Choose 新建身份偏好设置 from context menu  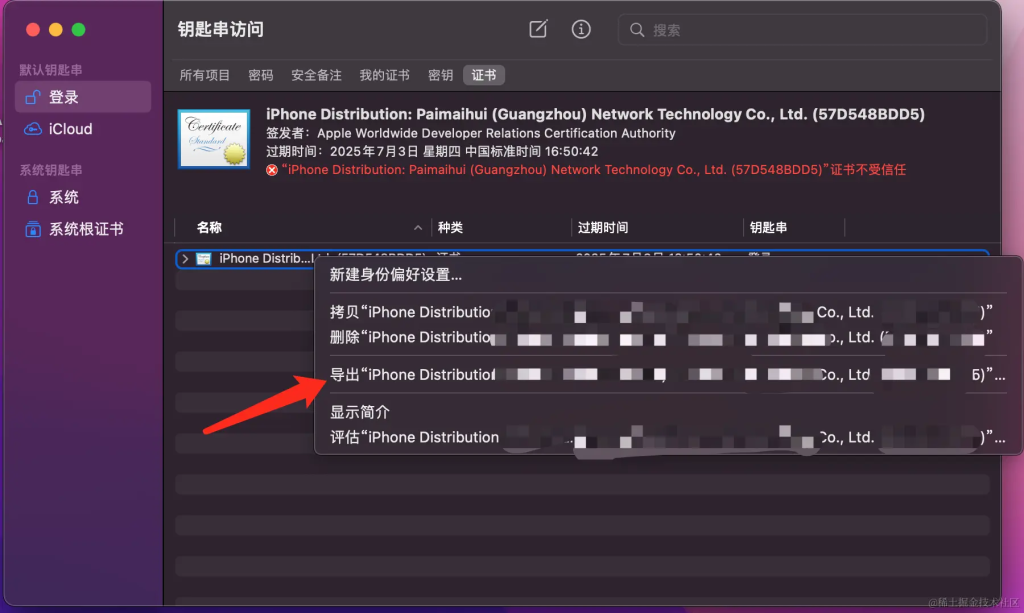(x=396, y=275)
